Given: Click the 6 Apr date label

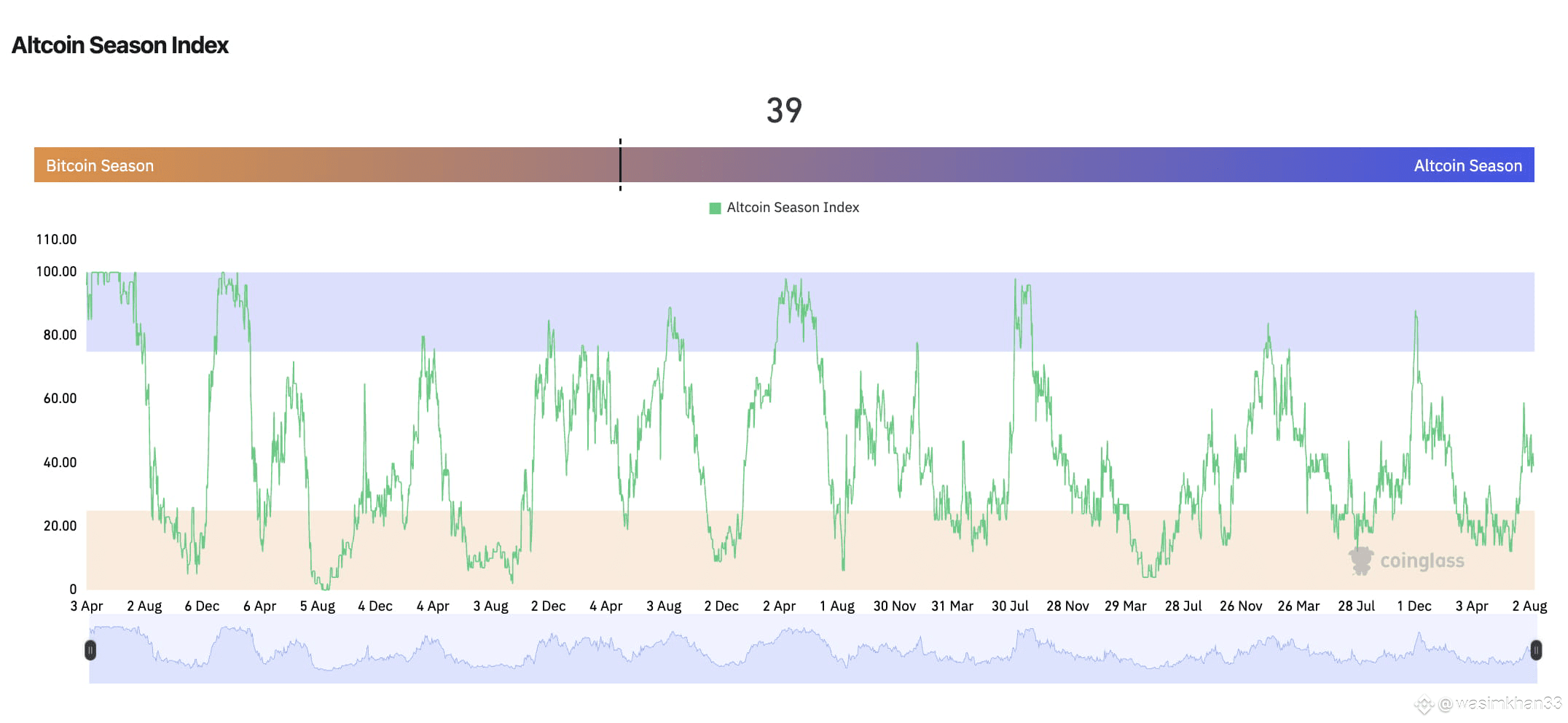Looking at the screenshot, I should (x=260, y=606).
